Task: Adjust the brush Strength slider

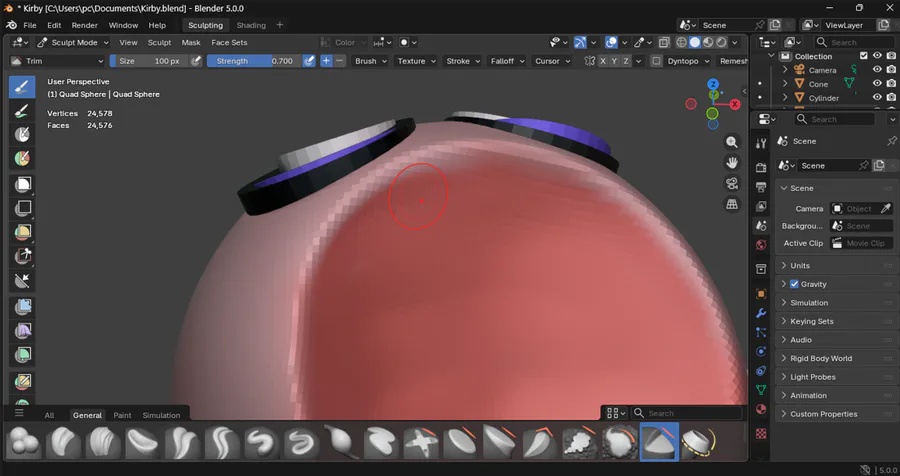Action: [x=254, y=61]
